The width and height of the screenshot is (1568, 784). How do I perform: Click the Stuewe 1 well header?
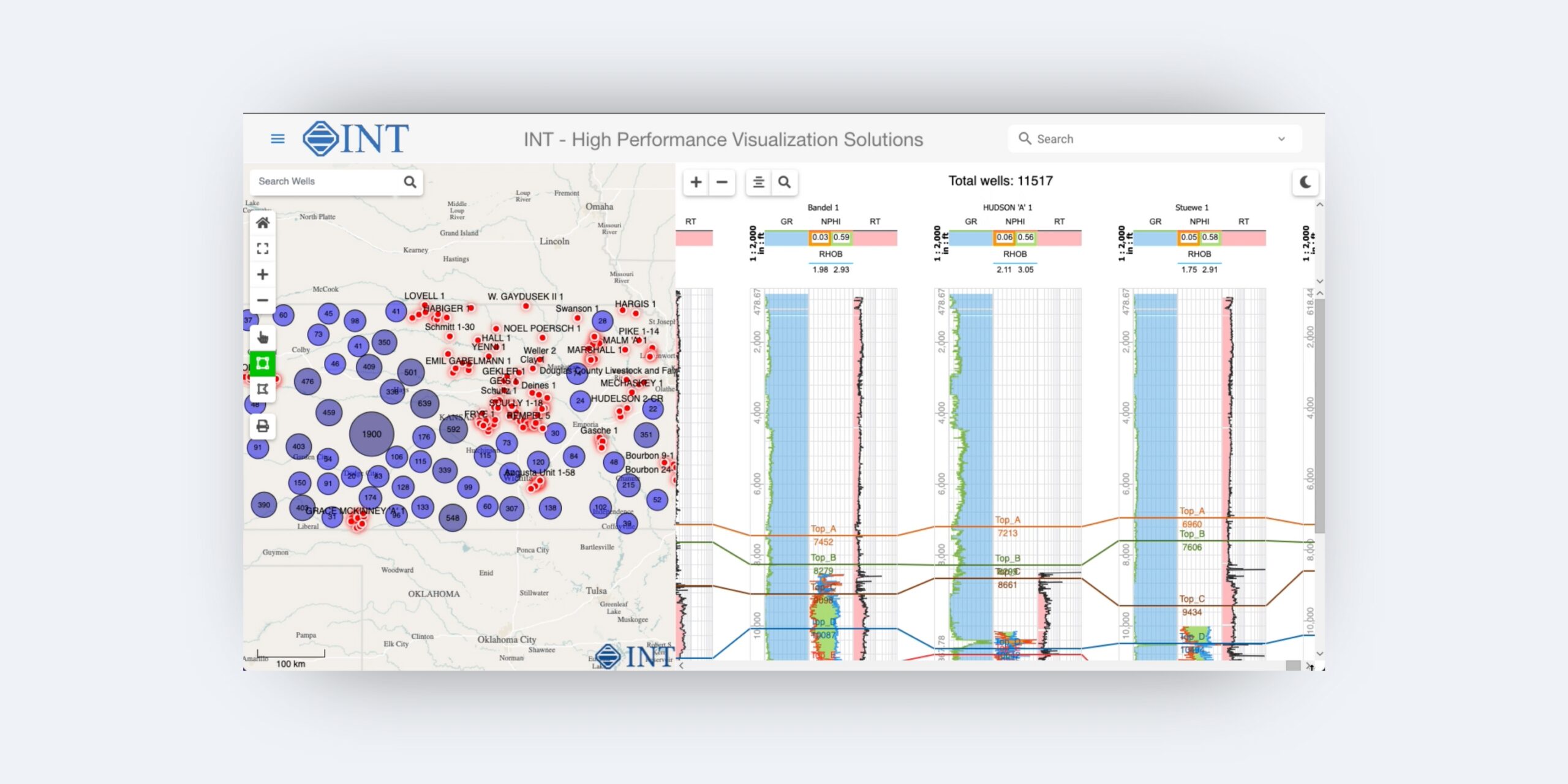(1192, 208)
